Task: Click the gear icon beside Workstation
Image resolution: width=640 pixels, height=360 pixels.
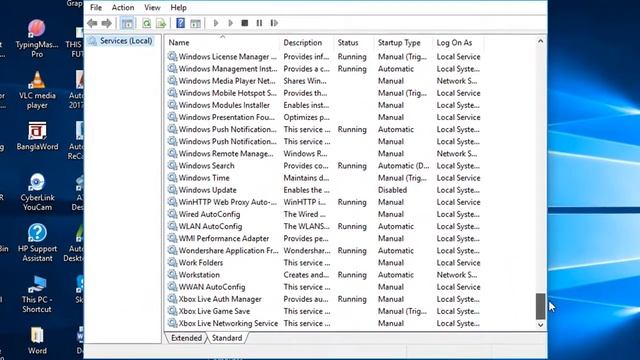Action: pos(172,275)
